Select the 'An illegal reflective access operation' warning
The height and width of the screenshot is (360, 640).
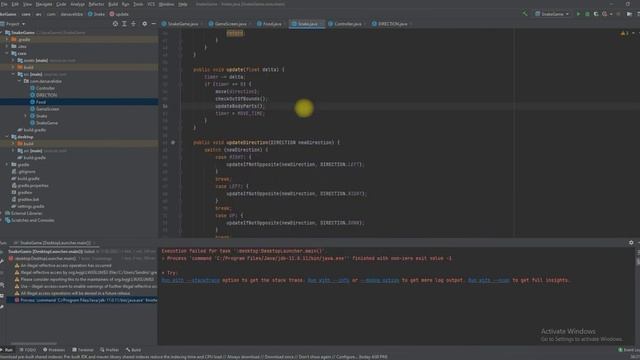coord(65,265)
